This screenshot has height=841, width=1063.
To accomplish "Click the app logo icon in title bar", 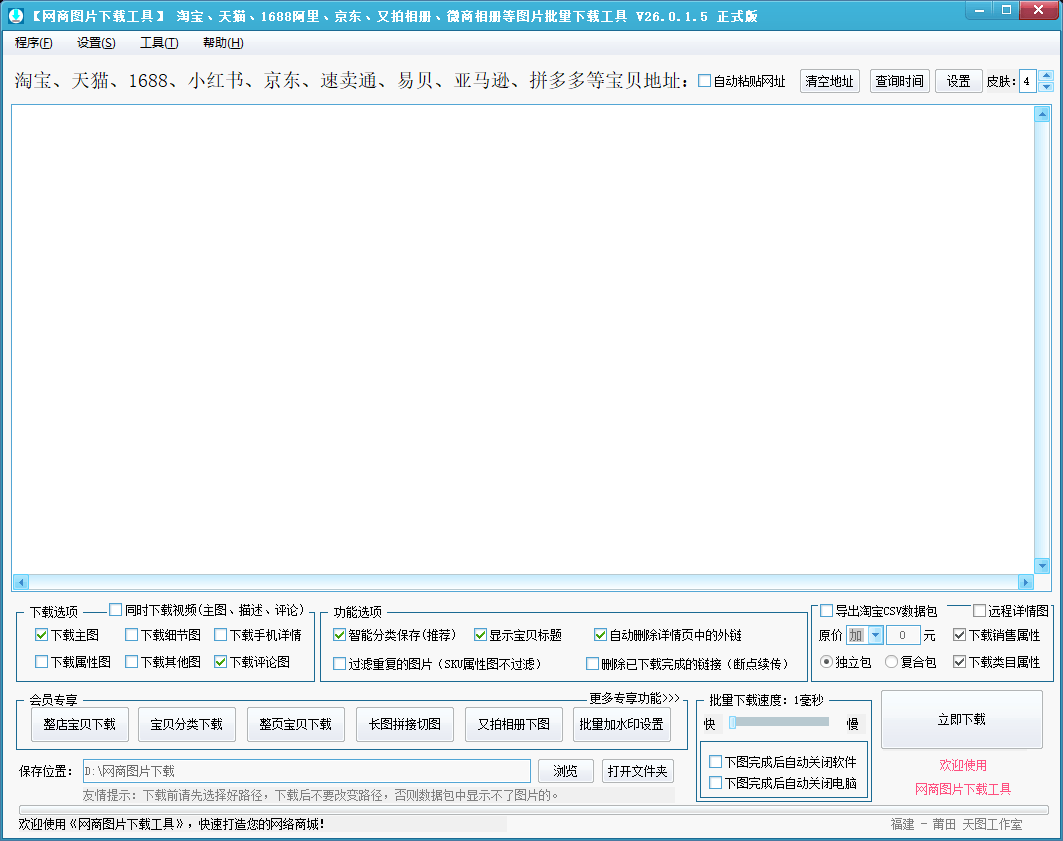I will (x=16, y=15).
